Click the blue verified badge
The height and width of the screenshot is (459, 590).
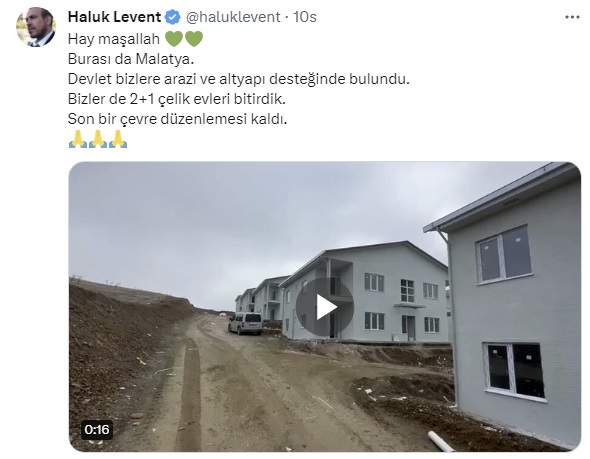(x=173, y=17)
